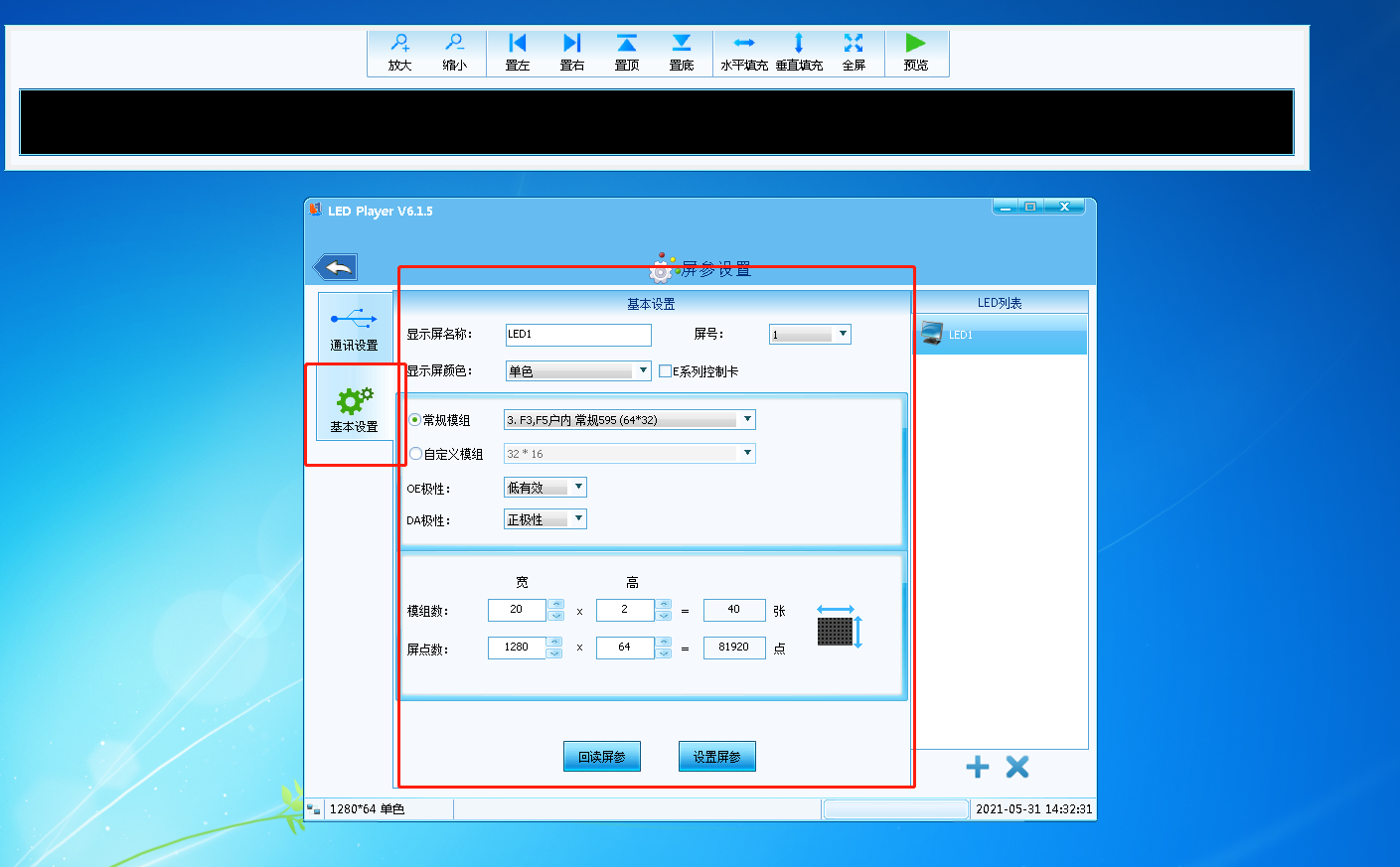The height and width of the screenshot is (867, 1400).
Task: Click the black LED preview canvas
Action: (x=657, y=122)
